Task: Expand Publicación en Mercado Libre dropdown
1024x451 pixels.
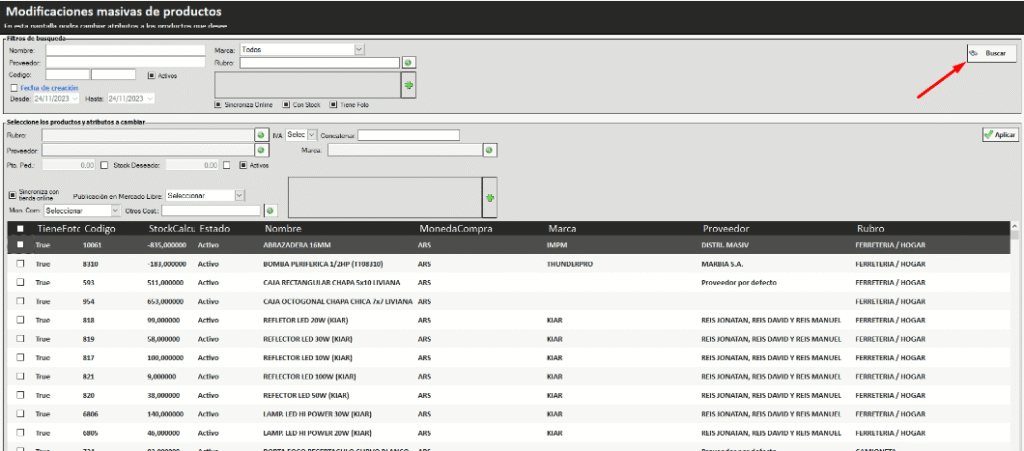Action: click(x=239, y=196)
